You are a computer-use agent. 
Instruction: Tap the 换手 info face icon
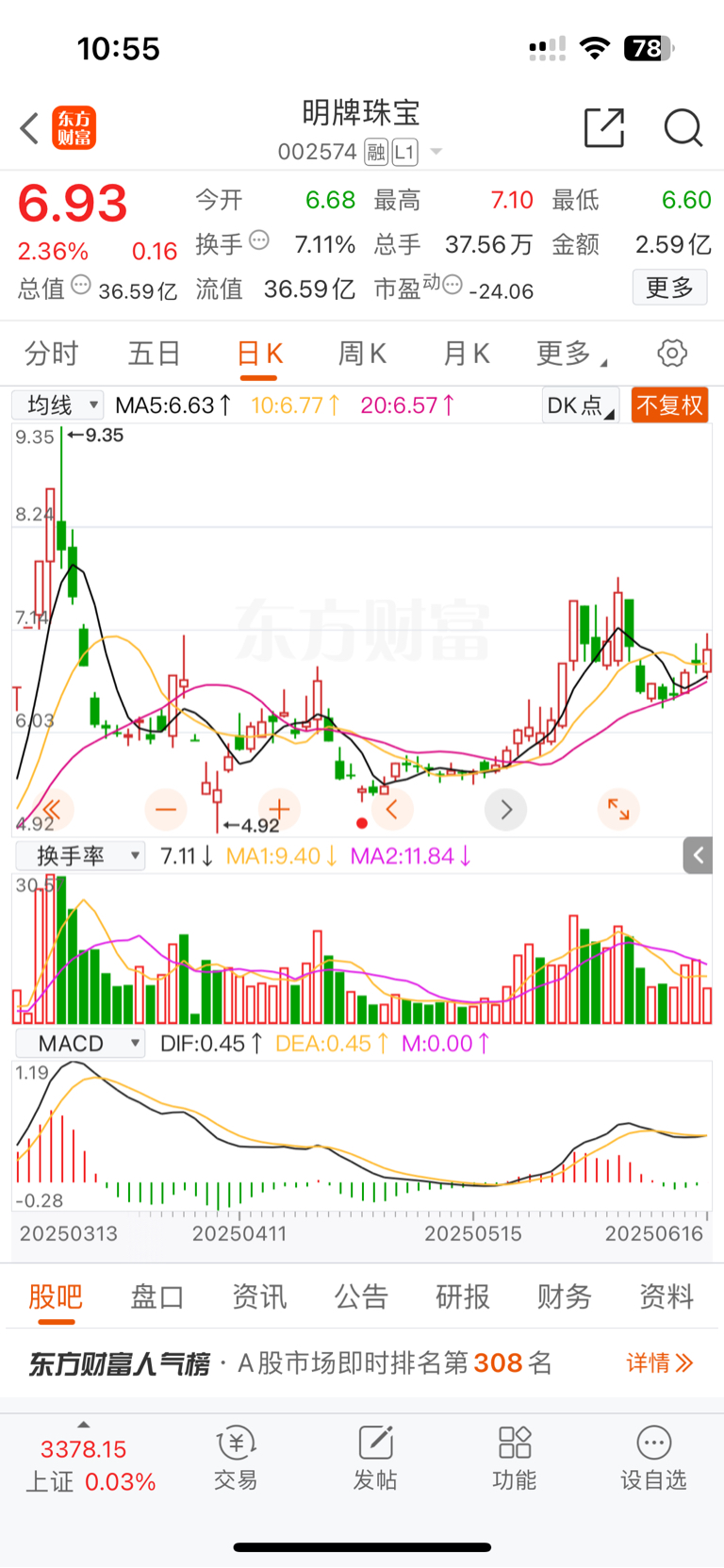click(259, 240)
